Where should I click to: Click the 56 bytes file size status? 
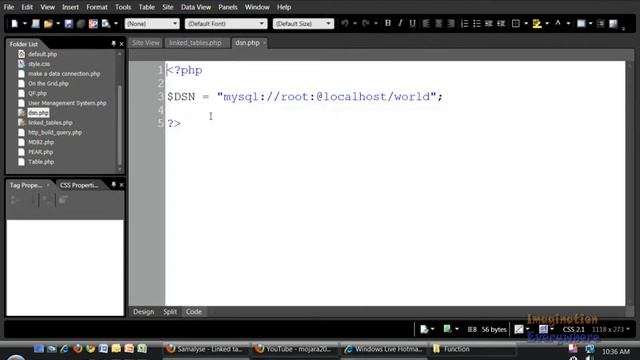494,329
